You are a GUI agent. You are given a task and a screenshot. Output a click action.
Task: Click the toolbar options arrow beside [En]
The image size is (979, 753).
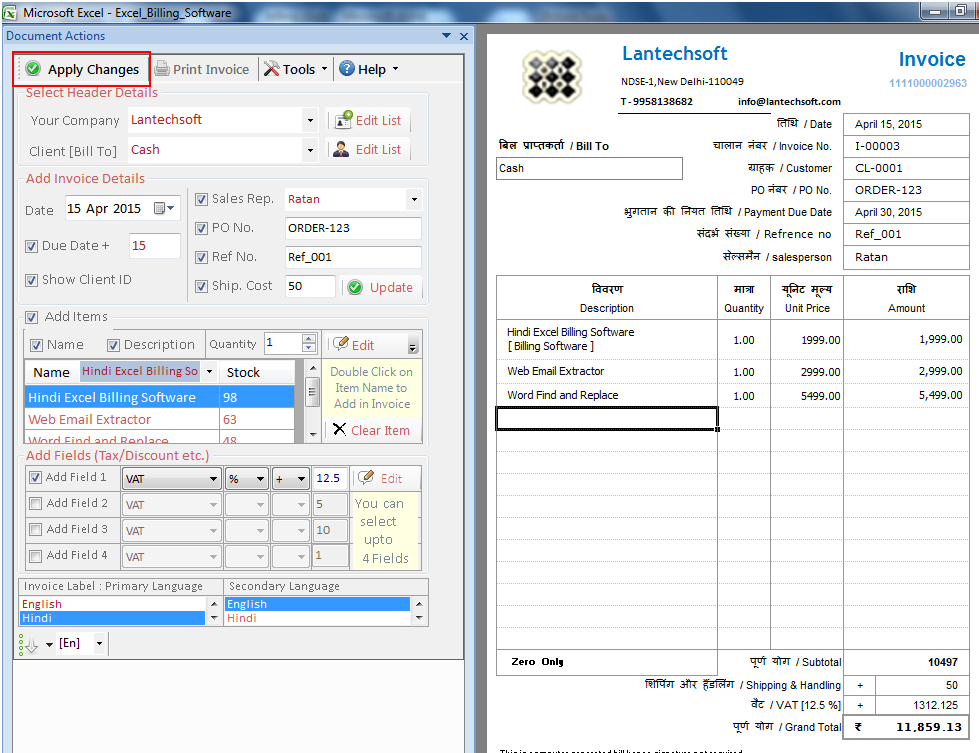click(x=49, y=644)
